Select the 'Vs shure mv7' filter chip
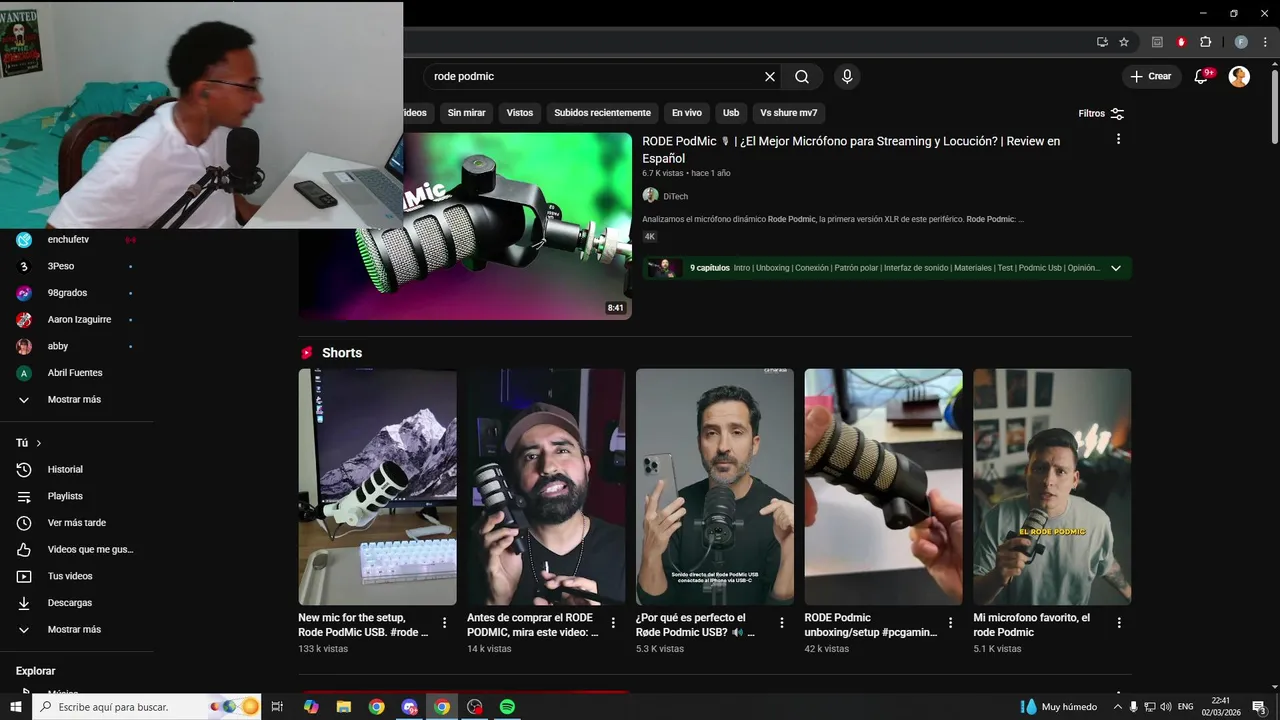Image resolution: width=1280 pixels, height=720 pixels. (788, 113)
